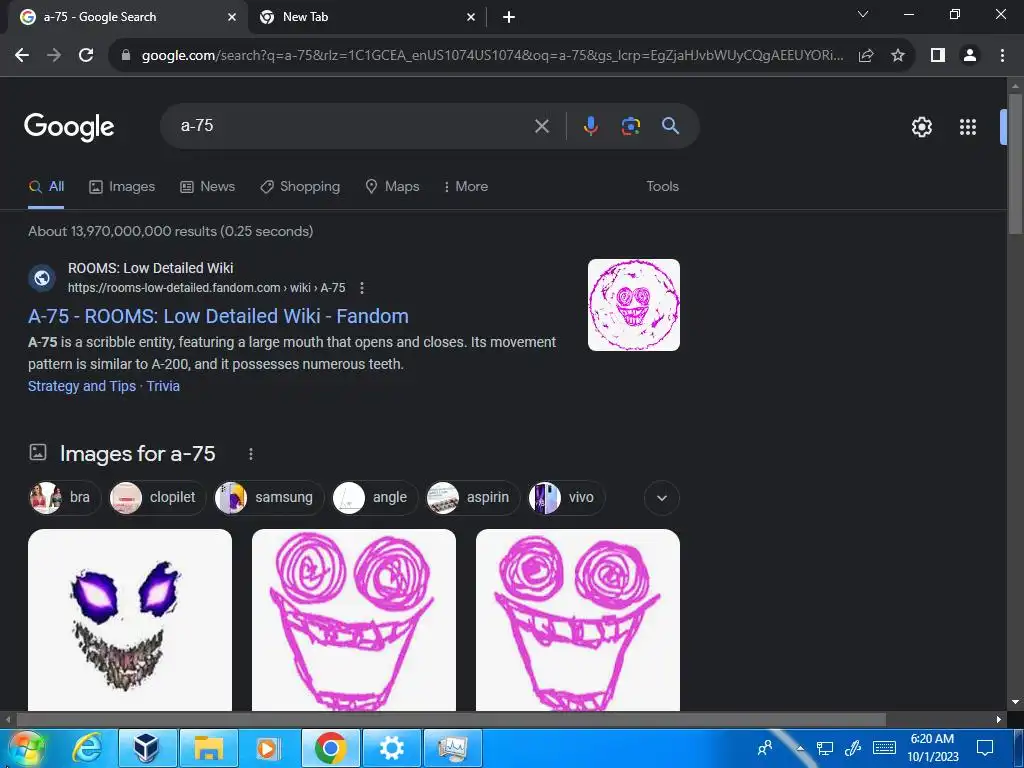
Task: Open the media player taskbar icon
Action: point(268,748)
